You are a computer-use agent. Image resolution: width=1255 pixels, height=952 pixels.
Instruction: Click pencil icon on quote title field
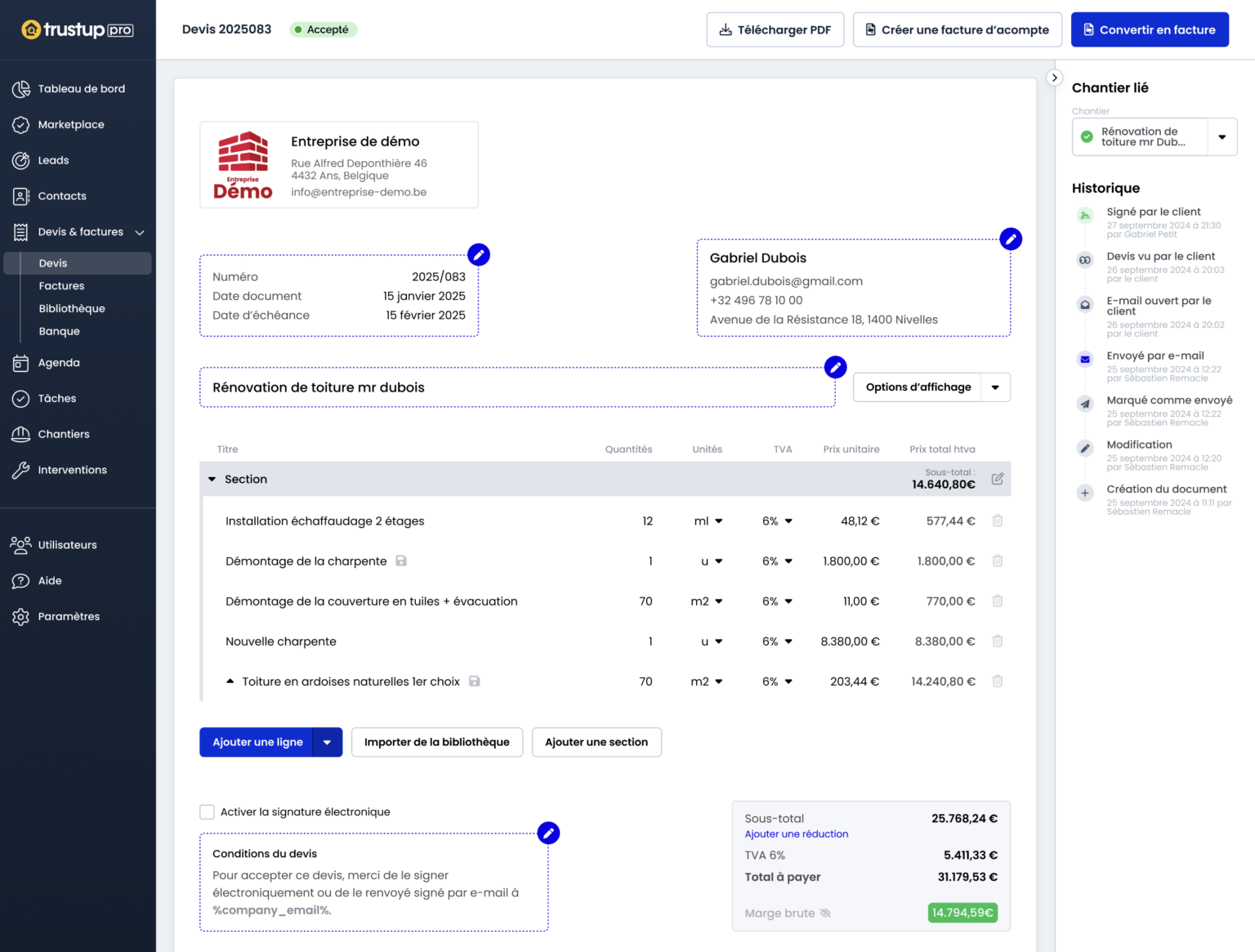tap(835, 368)
